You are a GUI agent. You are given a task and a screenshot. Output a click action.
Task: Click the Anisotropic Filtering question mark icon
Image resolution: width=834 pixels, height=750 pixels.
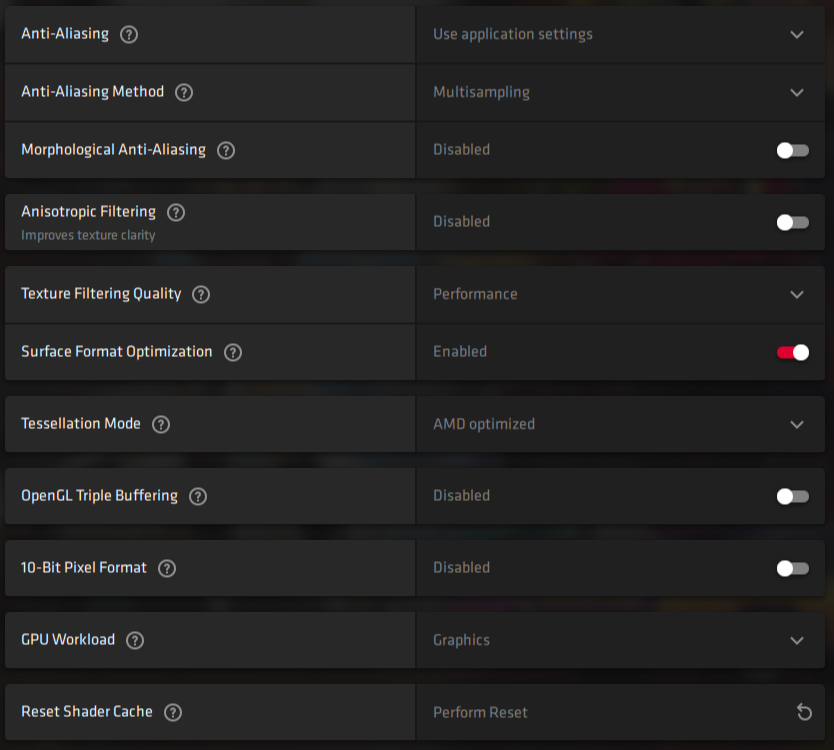pyautogui.click(x=176, y=212)
